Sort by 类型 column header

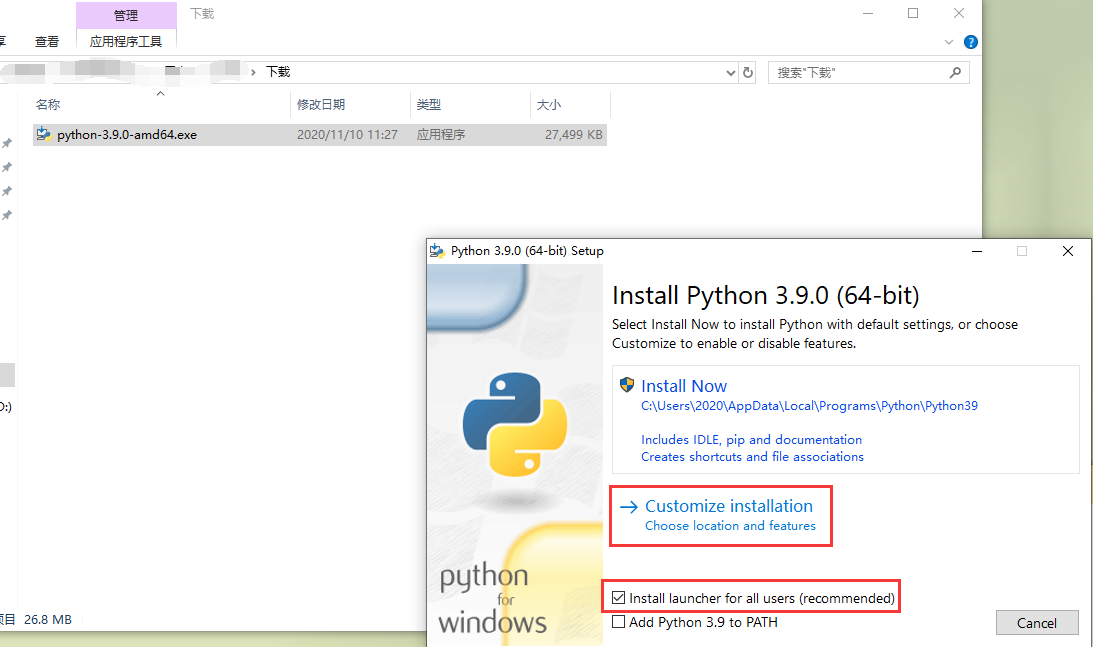tap(429, 105)
